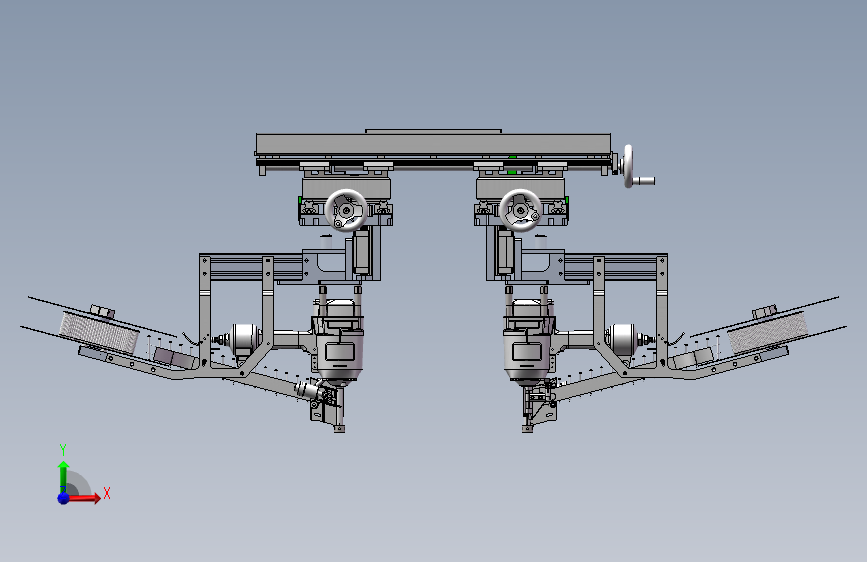This screenshot has width=867, height=562.
Task: Click the blue Z axis ball of the triad
Action: [x=64, y=498]
